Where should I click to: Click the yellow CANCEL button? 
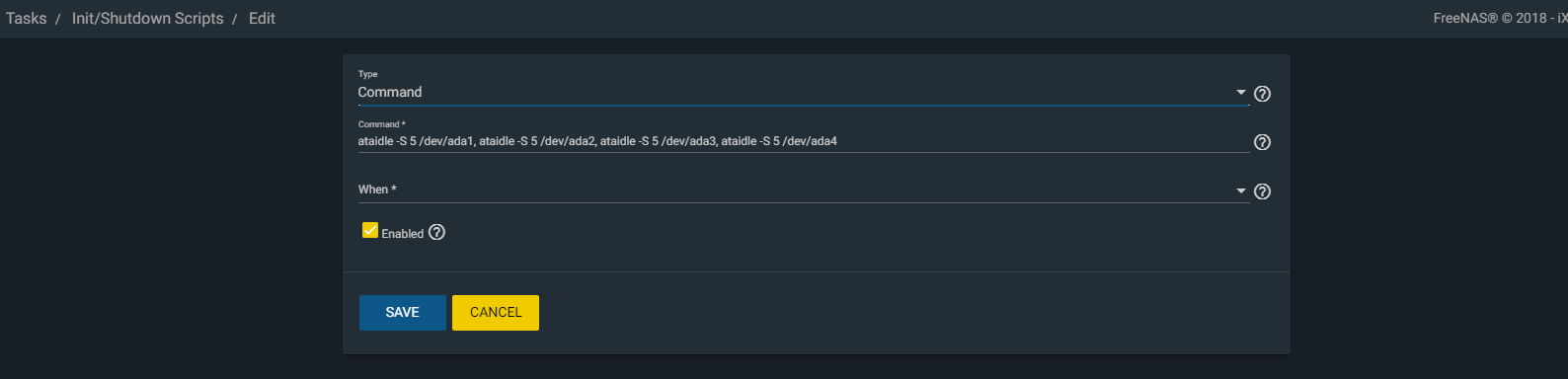496,313
